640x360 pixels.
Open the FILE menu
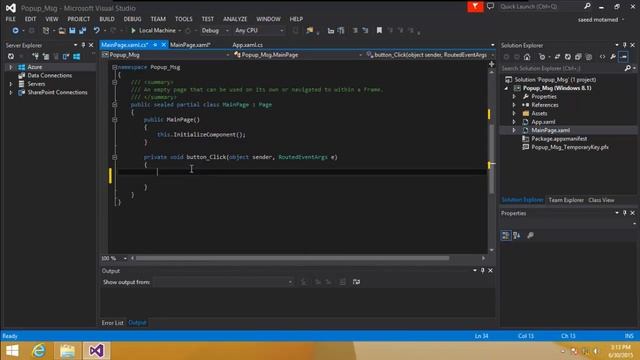coord(11,19)
